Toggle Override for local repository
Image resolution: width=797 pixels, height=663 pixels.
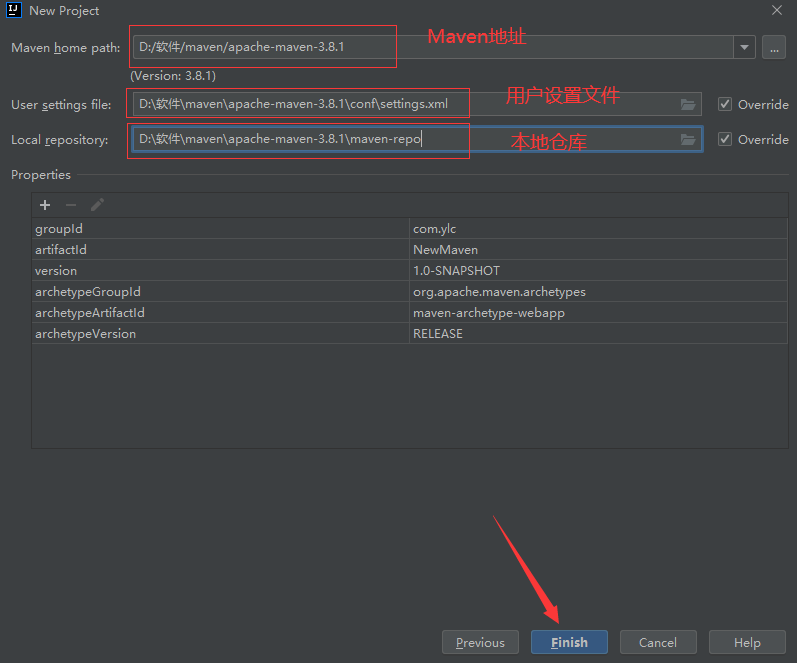tap(725, 140)
